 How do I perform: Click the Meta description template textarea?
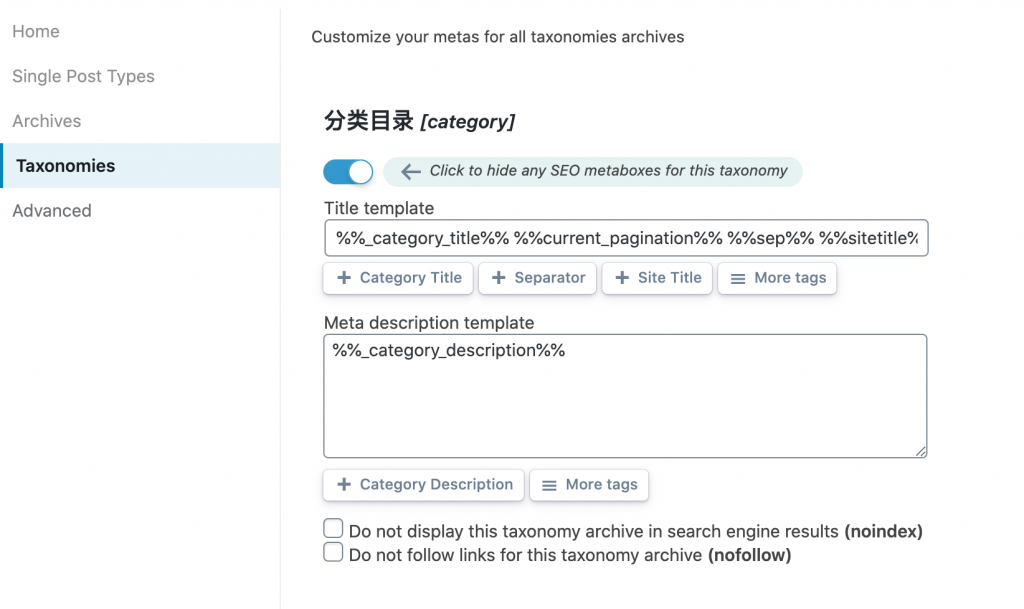click(625, 396)
